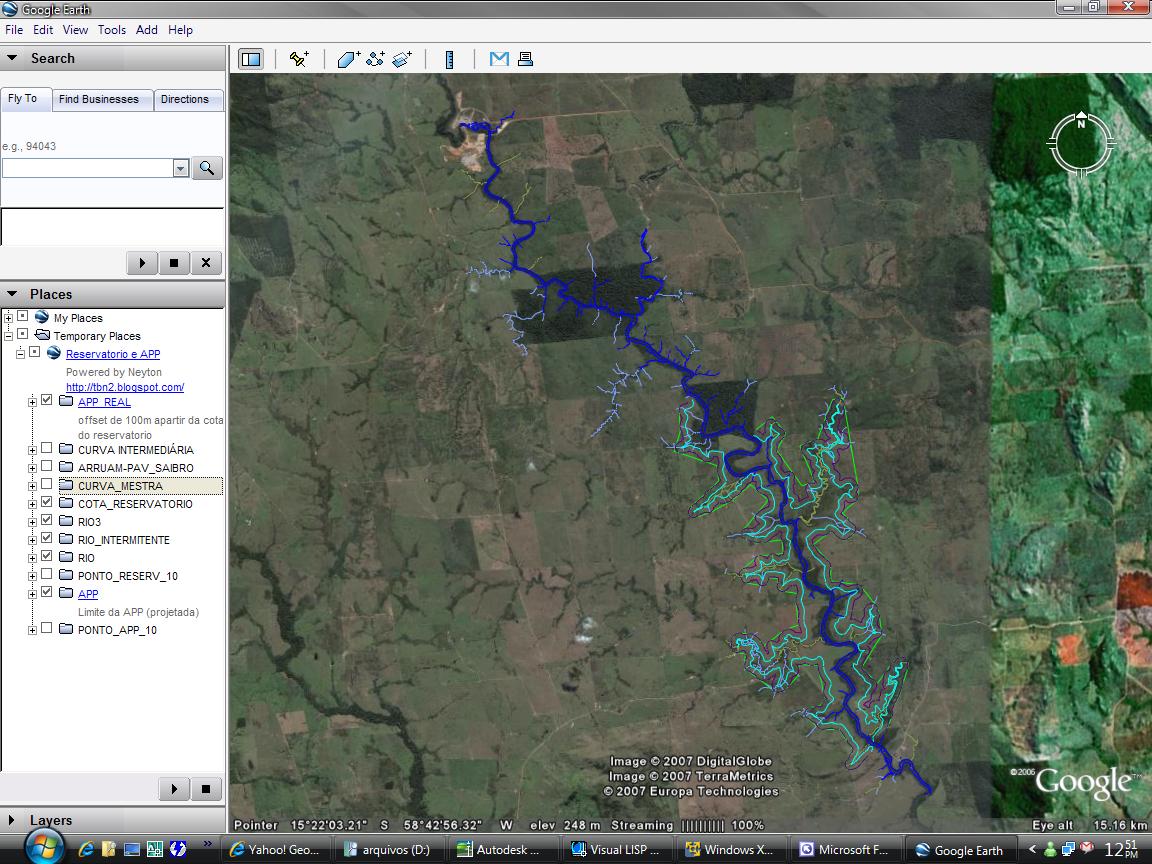
Task: Add a placemark using the pushpin icon
Action: pos(299,60)
